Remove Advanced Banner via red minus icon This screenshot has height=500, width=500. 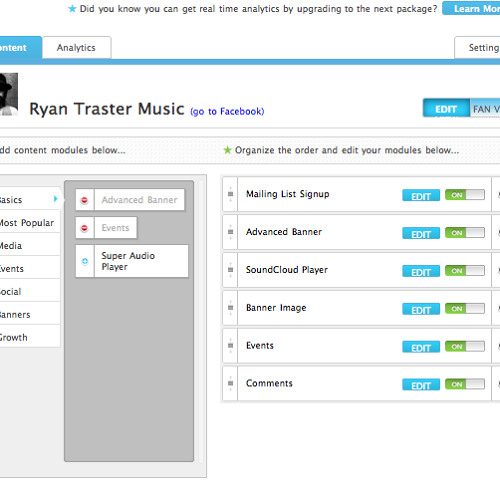tap(84, 200)
